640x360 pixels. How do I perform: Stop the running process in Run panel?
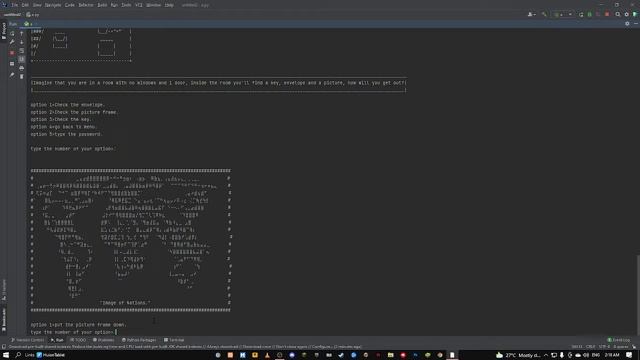pyautogui.click(x=12, y=53)
